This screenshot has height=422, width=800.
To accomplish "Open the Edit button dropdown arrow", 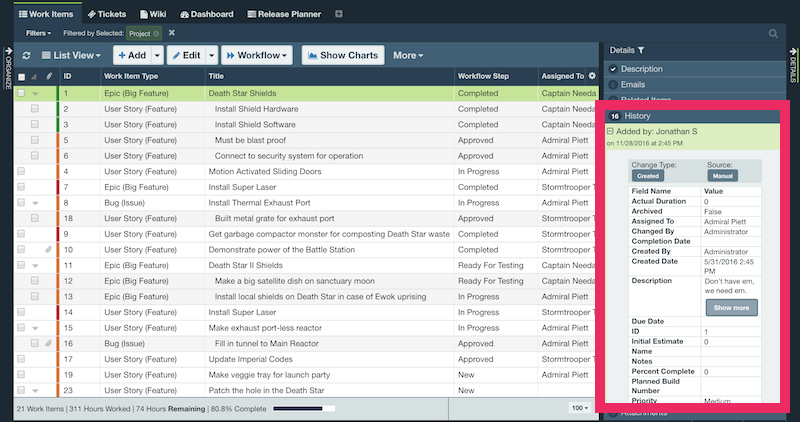I will point(211,55).
